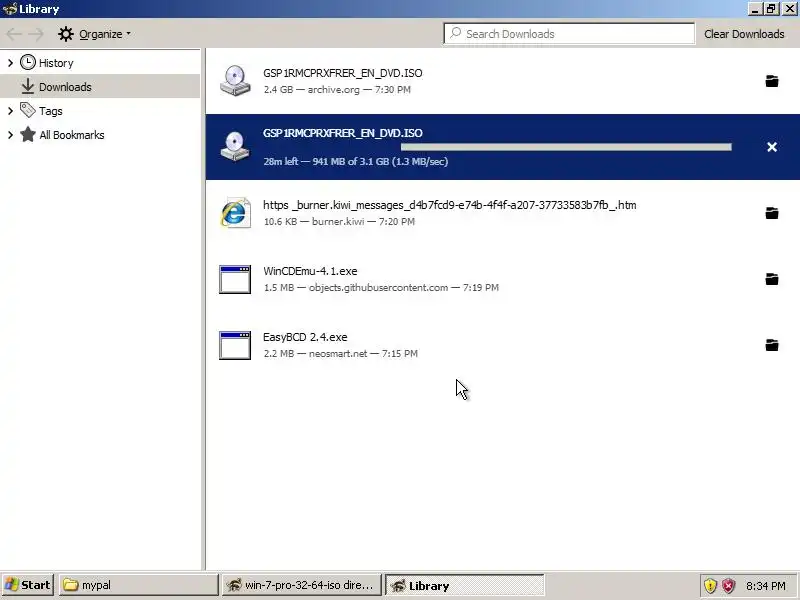The height and width of the screenshot is (600, 800).
Task: Open the Organize dropdown menu
Action: pyautogui.click(x=95, y=34)
